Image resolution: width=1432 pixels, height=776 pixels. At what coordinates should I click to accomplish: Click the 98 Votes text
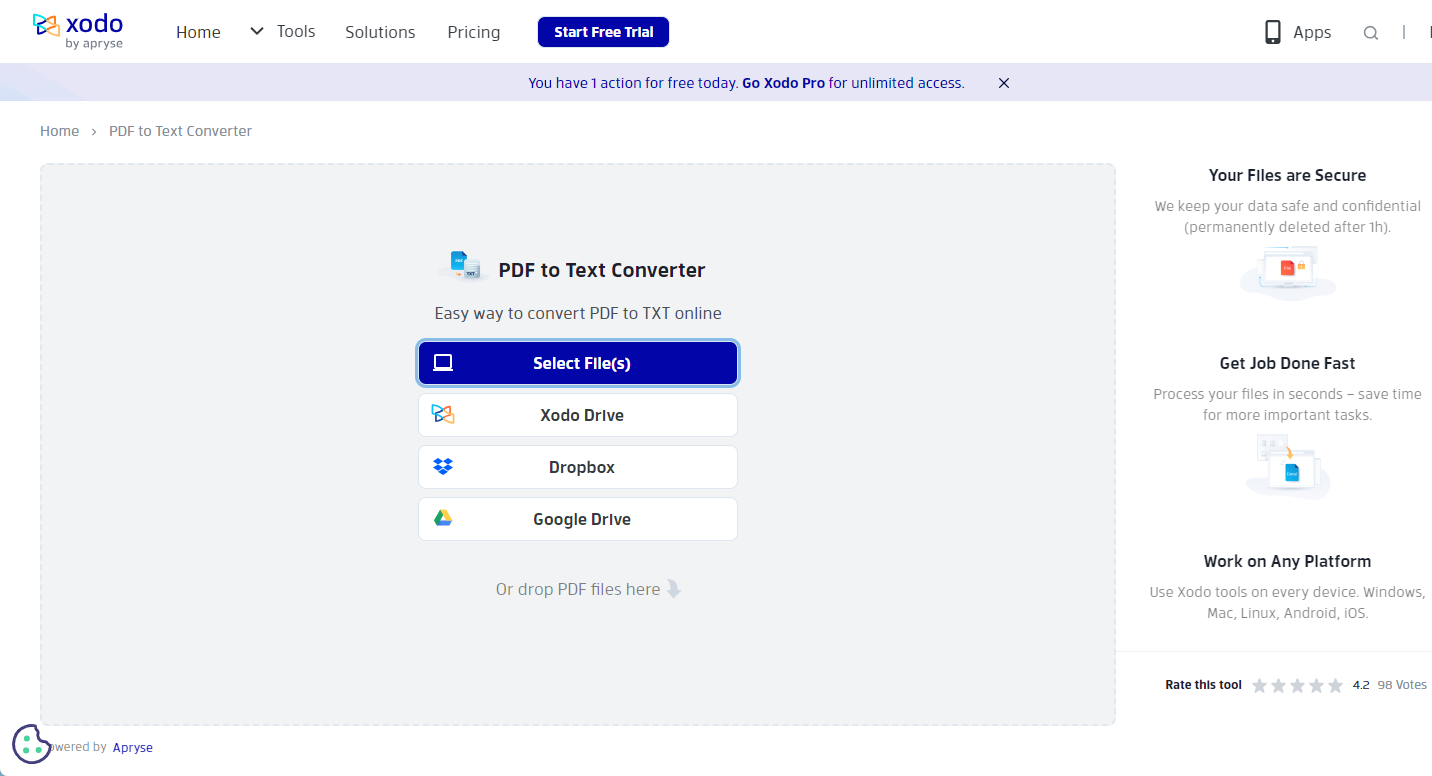(1402, 685)
